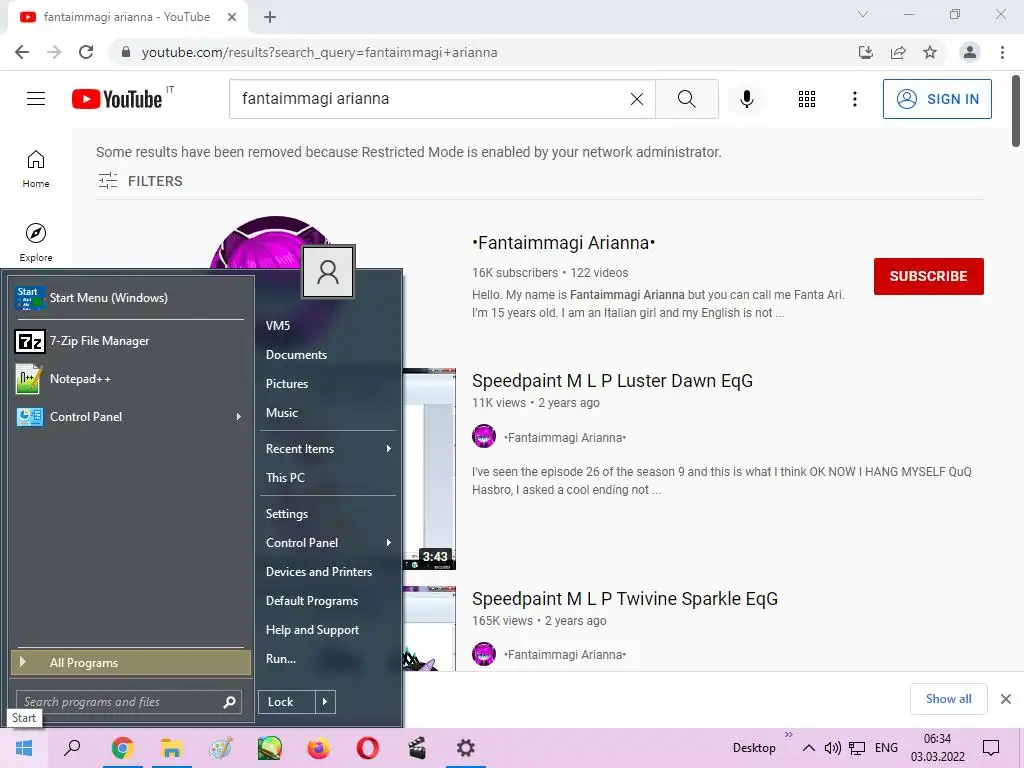Click Search programs and files box
1024x768 pixels.
(x=129, y=702)
